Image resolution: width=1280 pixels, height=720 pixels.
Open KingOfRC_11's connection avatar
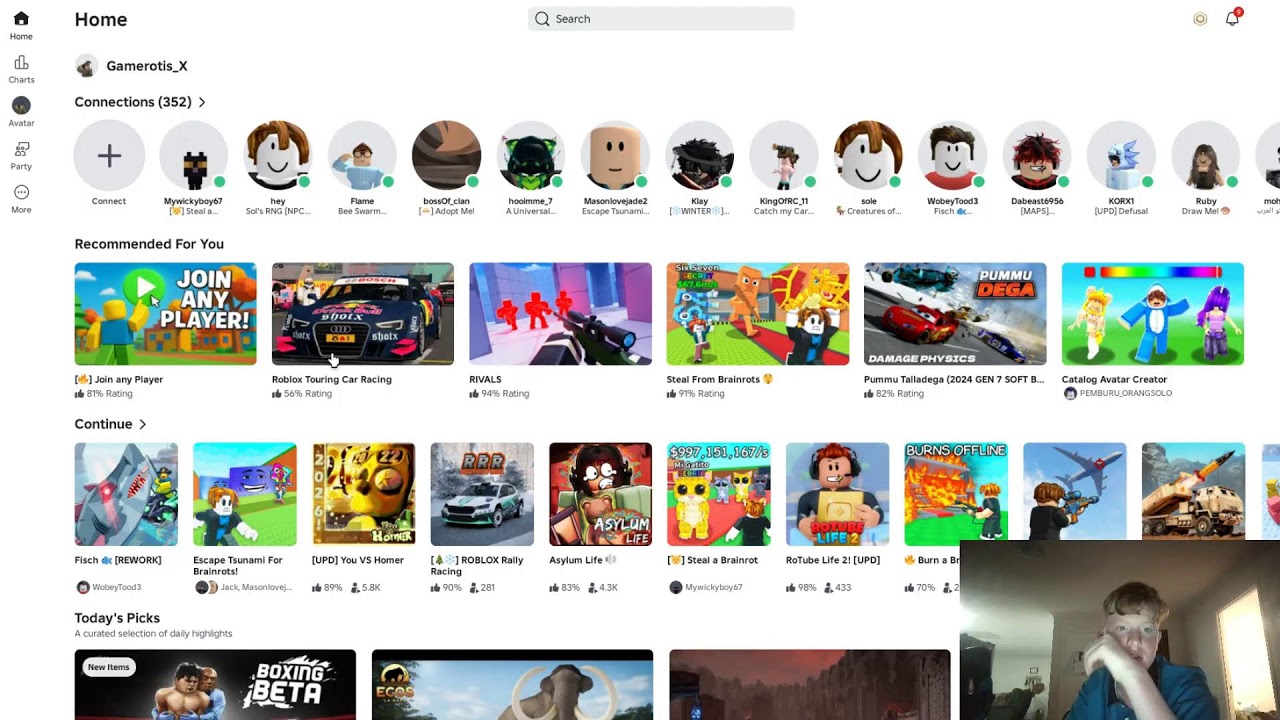(784, 155)
